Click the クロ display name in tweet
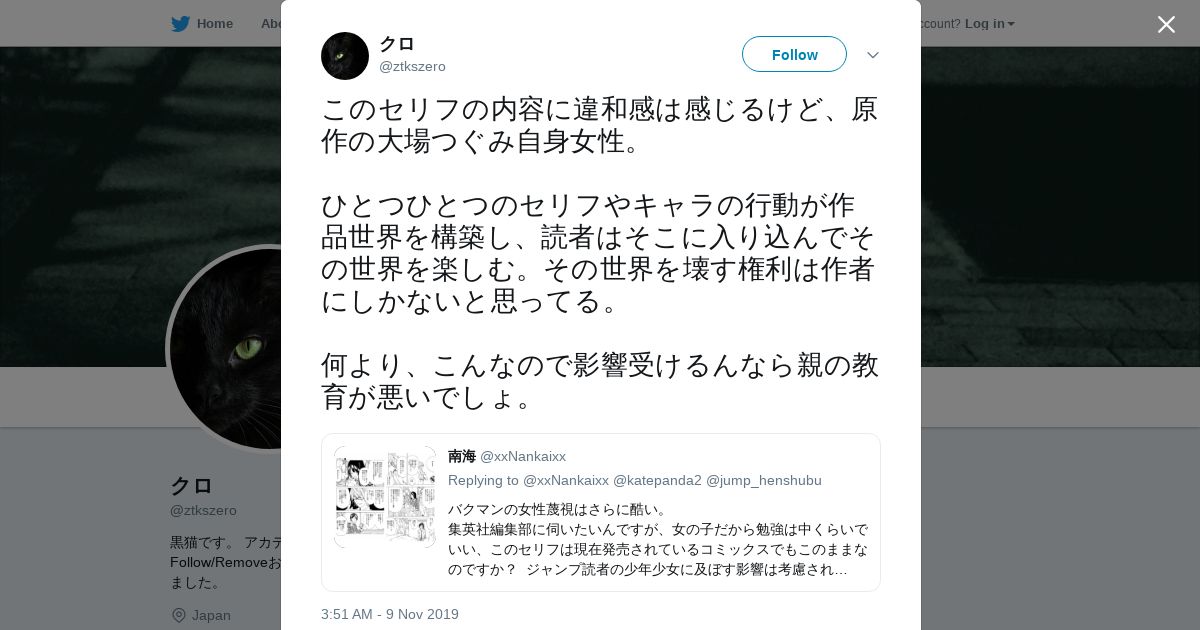The width and height of the screenshot is (1200, 630). [x=396, y=44]
